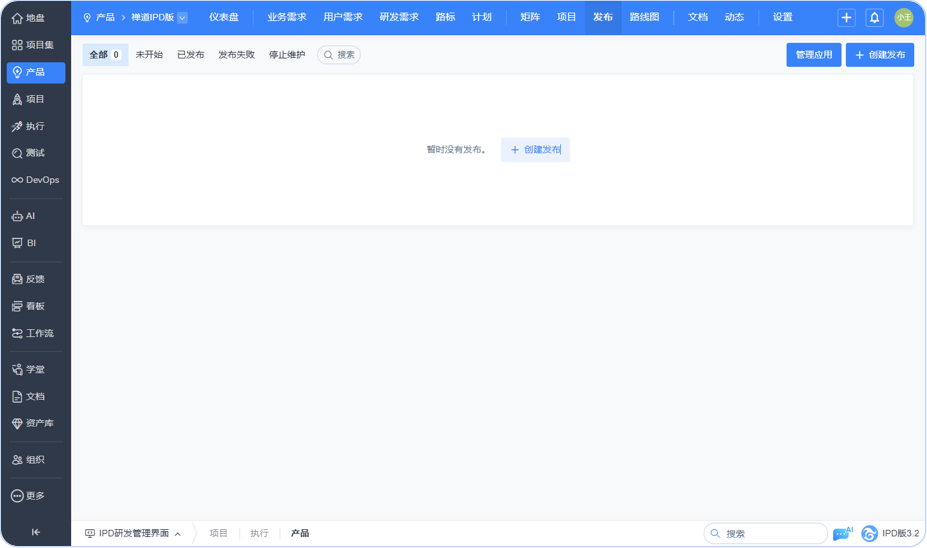Expand the 禅道IPD版 product dropdown
Screen dimensions: 927x548
click(x=182, y=18)
